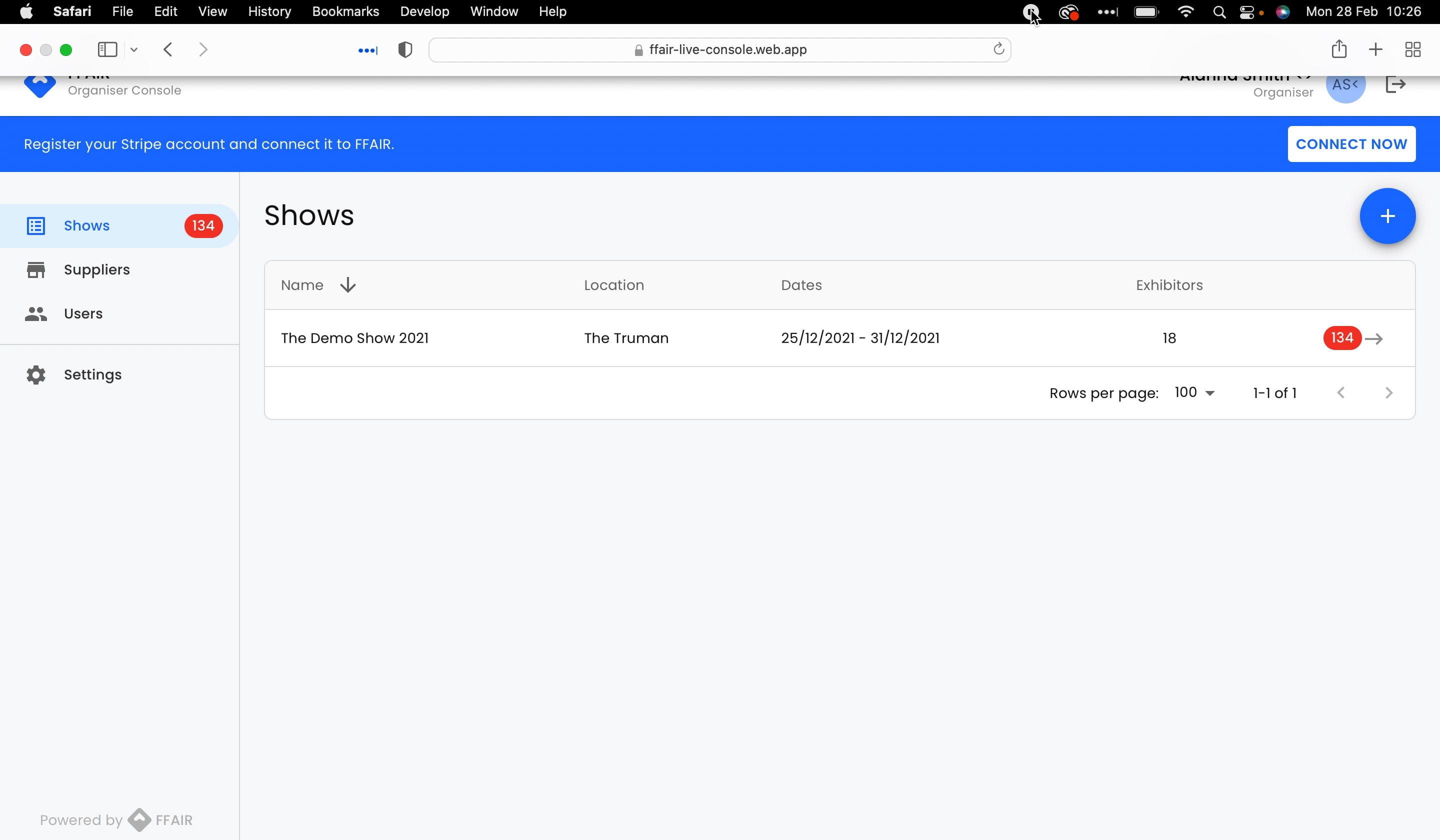The height and width of the screenshot is (840, 1440).
Task: Select The Demo Show 2021 name
Action: (355, 338)
